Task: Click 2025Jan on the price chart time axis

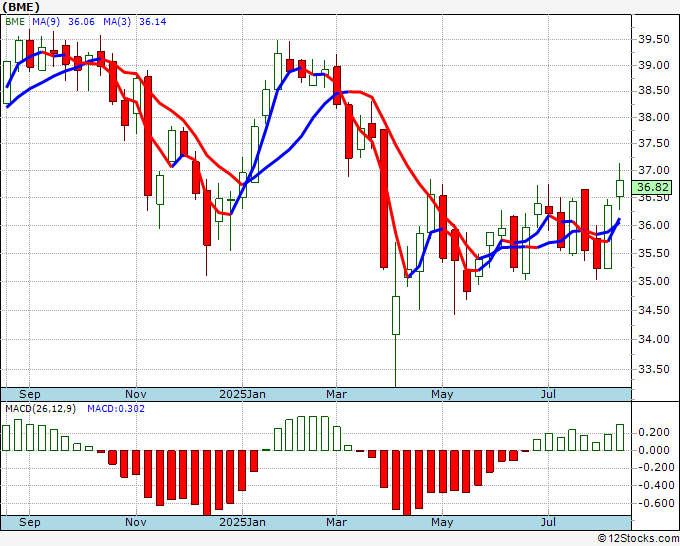Action: coord(242,394)
